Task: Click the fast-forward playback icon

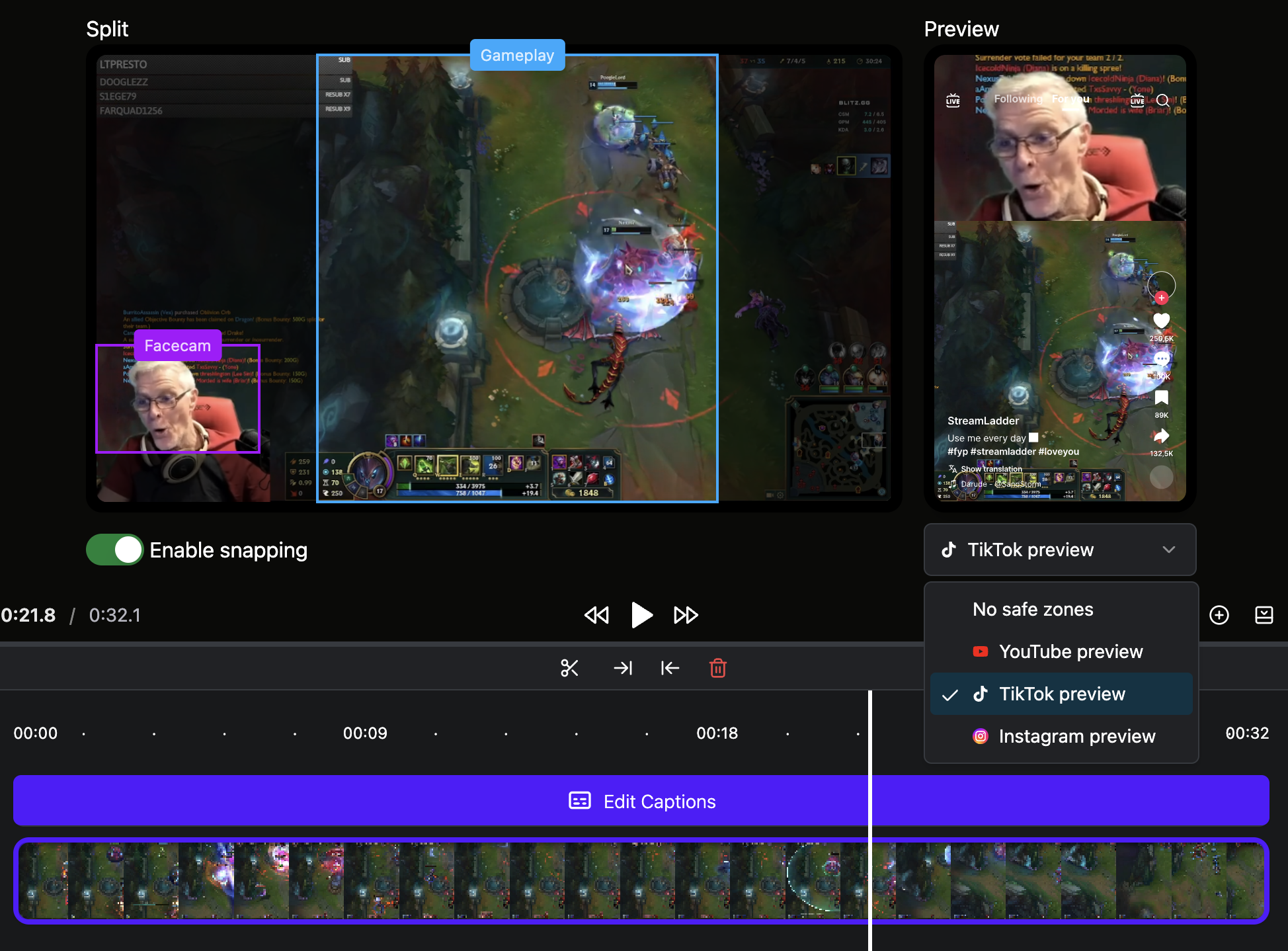Action: 686,615
